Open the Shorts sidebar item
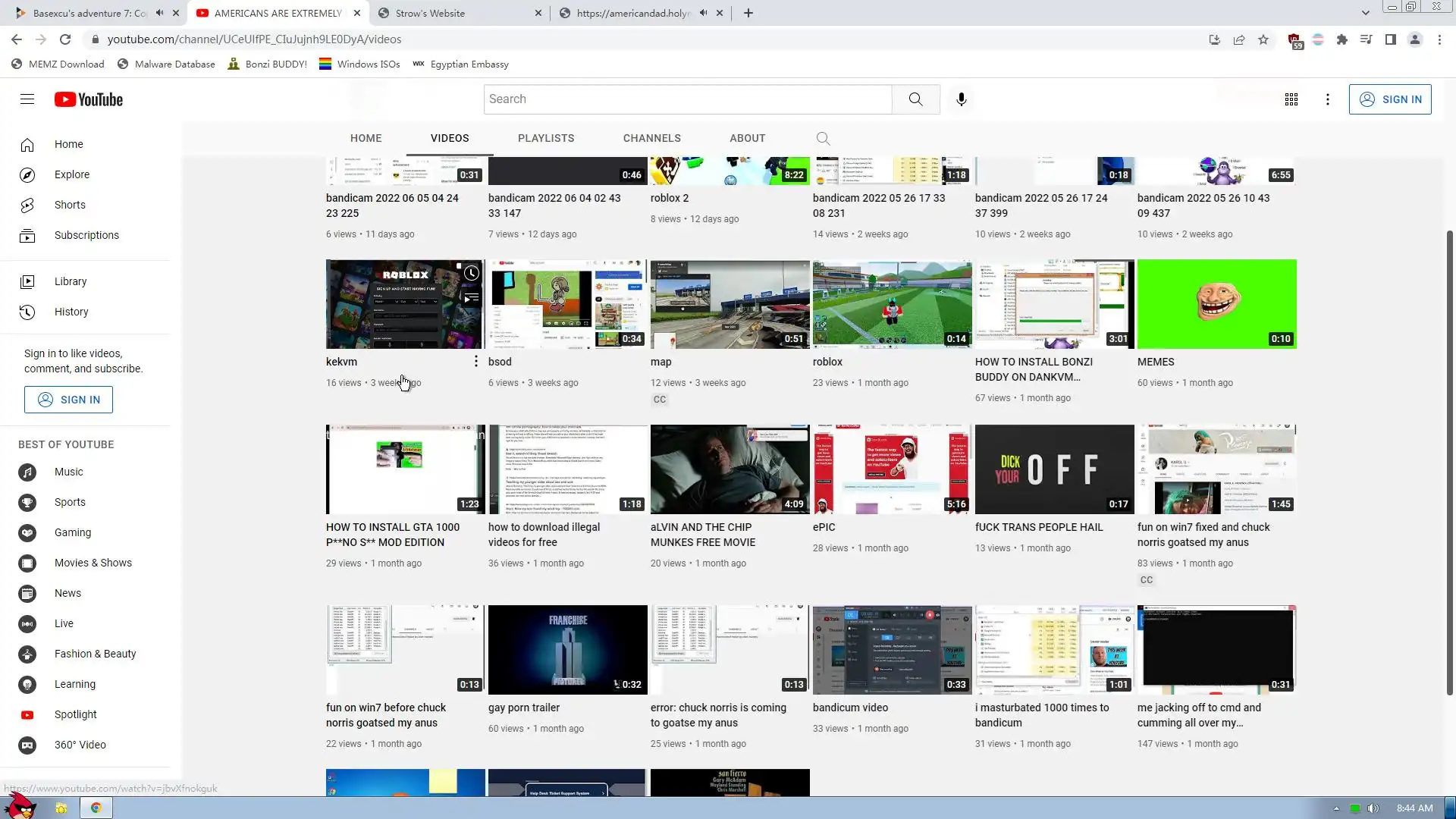 point(70,205)
